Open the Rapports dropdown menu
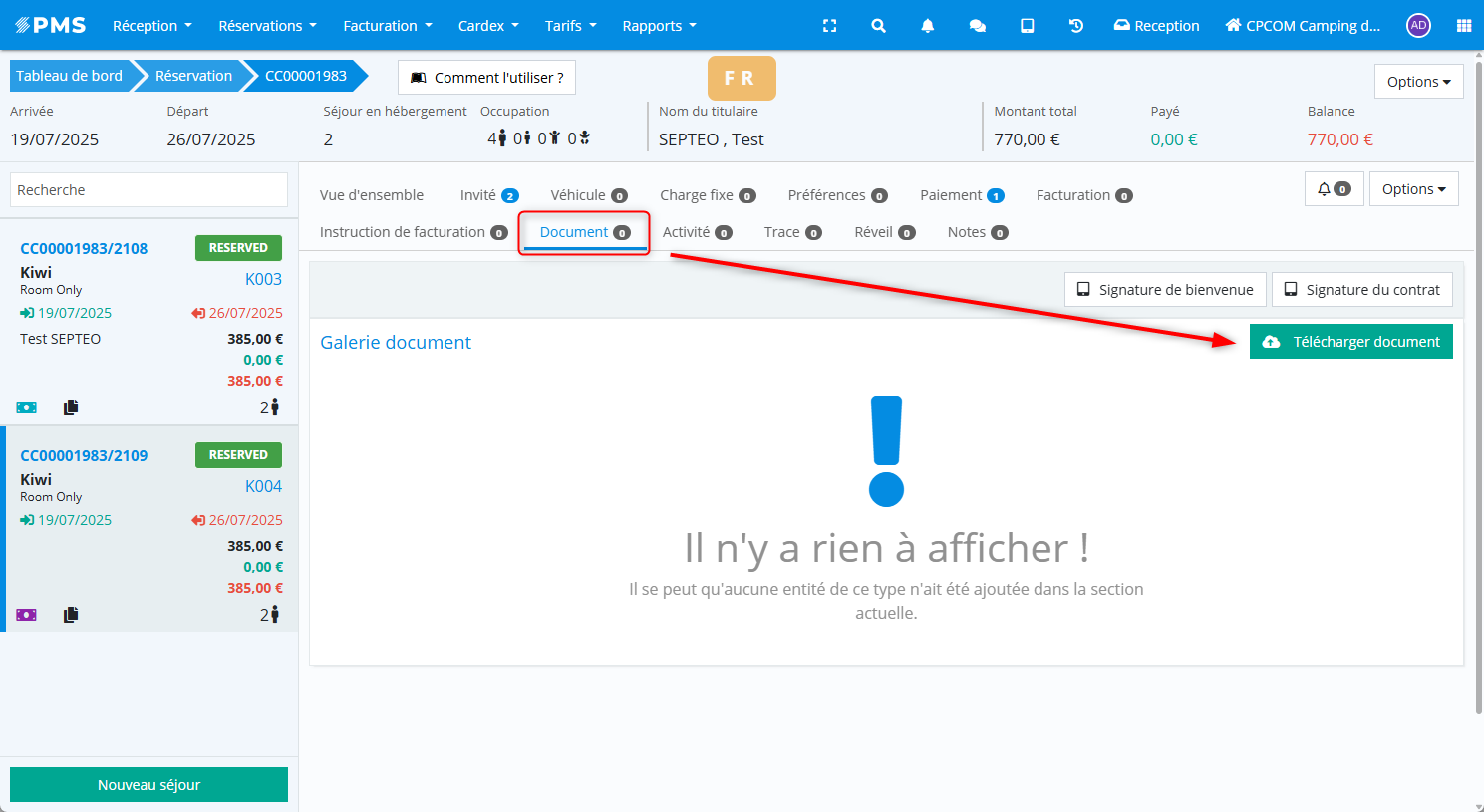 point(659,26)
